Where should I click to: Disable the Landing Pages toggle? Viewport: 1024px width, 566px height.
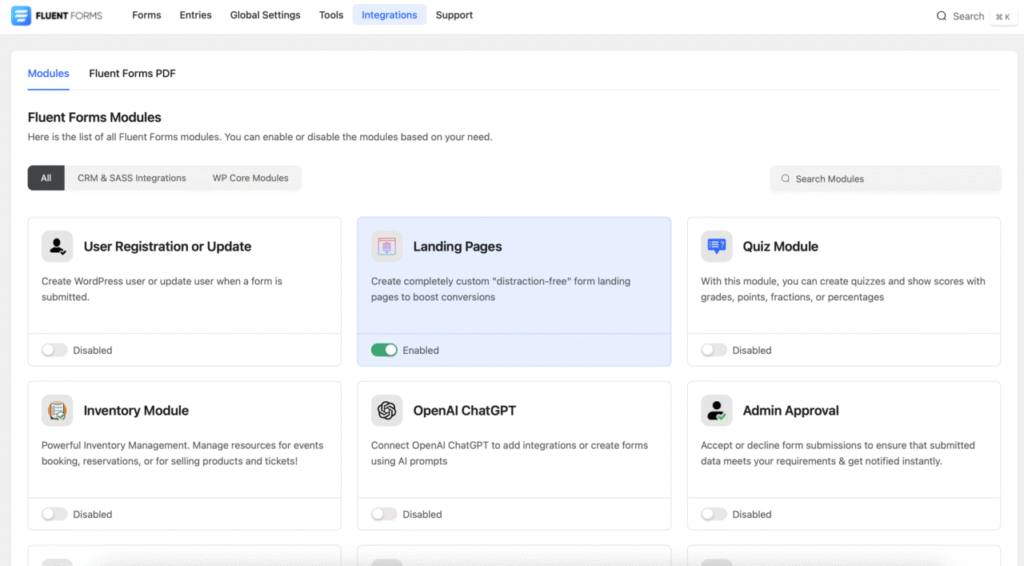[x=384, y=350]
